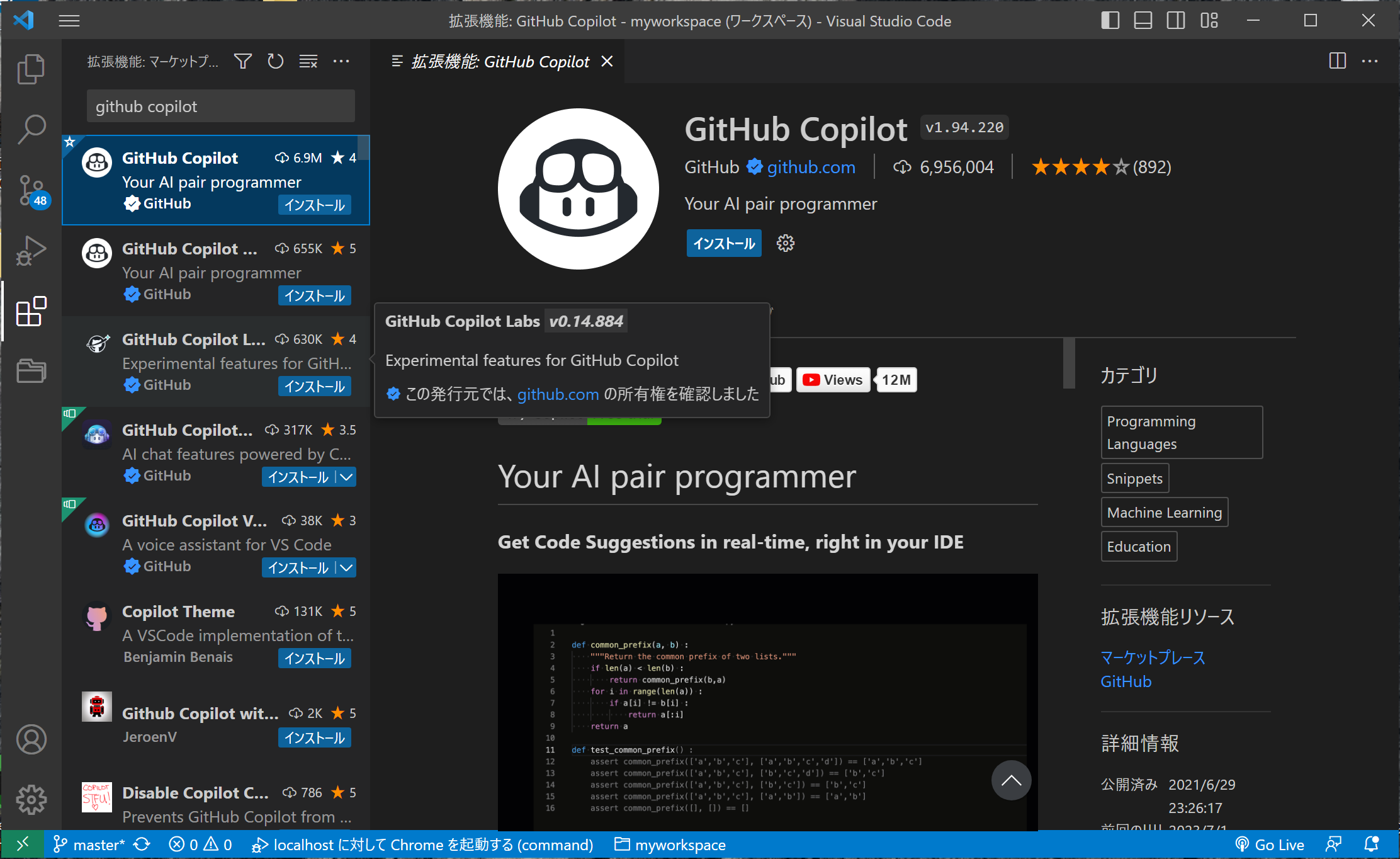The width and height of the screenshot is (1400, 859).
Task: Open the editor more actions menu
Action: point(1370,61)
